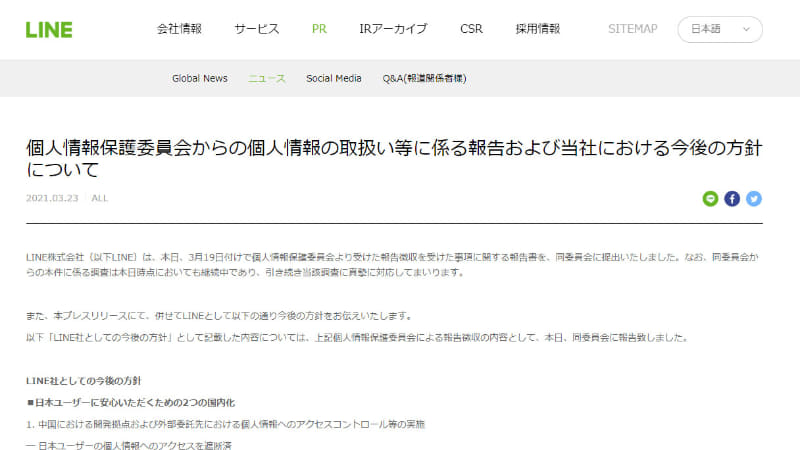Viewport: 800px width, 450px height.
Task: Open Q&A(報道関係者様) tab
Action: [424, 78]
